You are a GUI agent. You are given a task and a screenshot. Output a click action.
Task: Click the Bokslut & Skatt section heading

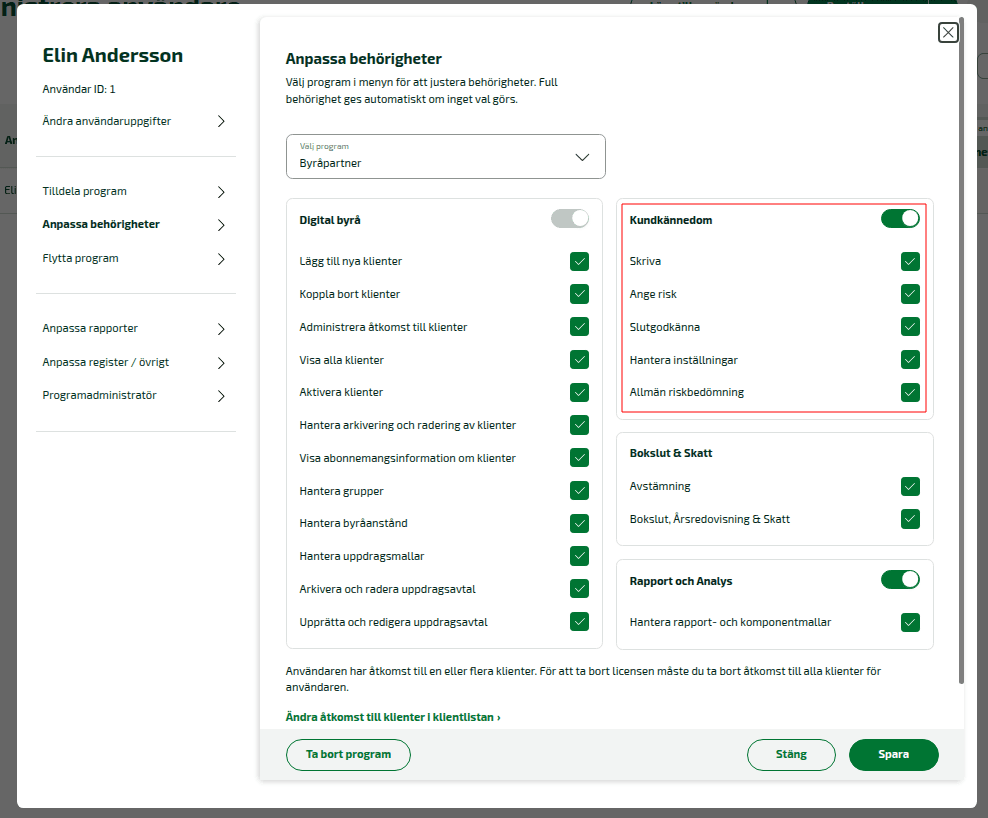[x=670, y=453]
